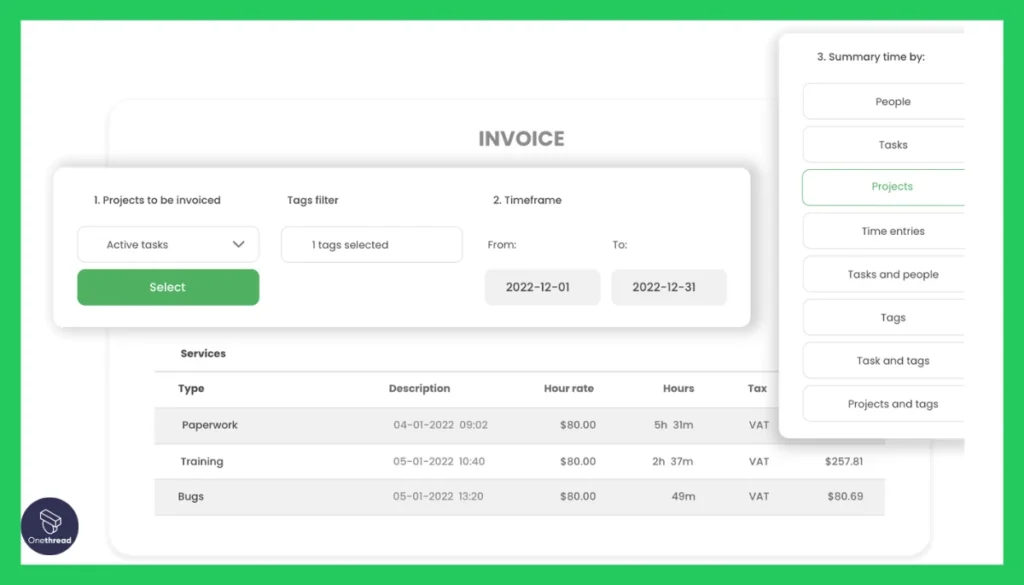Click the INVOICE title
Image resolution: width=1024 pixels, height=585 pixels.
coord(521,138)
